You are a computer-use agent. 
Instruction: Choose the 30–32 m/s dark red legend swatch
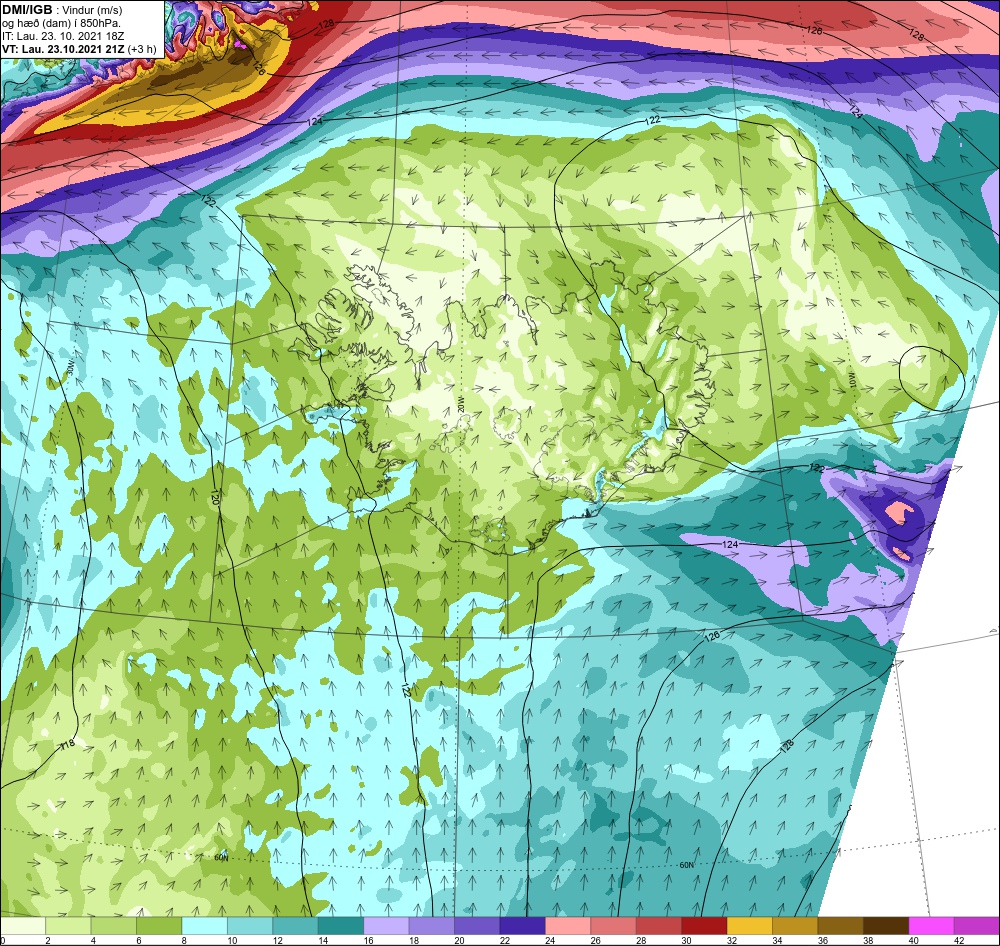704,926
